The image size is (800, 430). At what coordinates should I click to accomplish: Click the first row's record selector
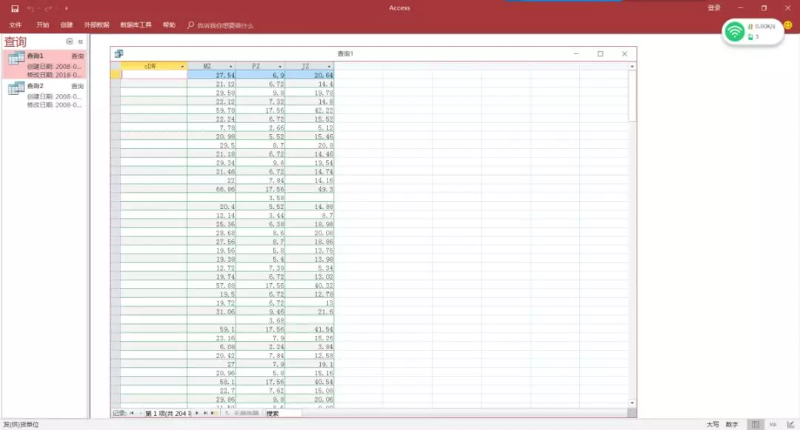(x=116, y=74)
